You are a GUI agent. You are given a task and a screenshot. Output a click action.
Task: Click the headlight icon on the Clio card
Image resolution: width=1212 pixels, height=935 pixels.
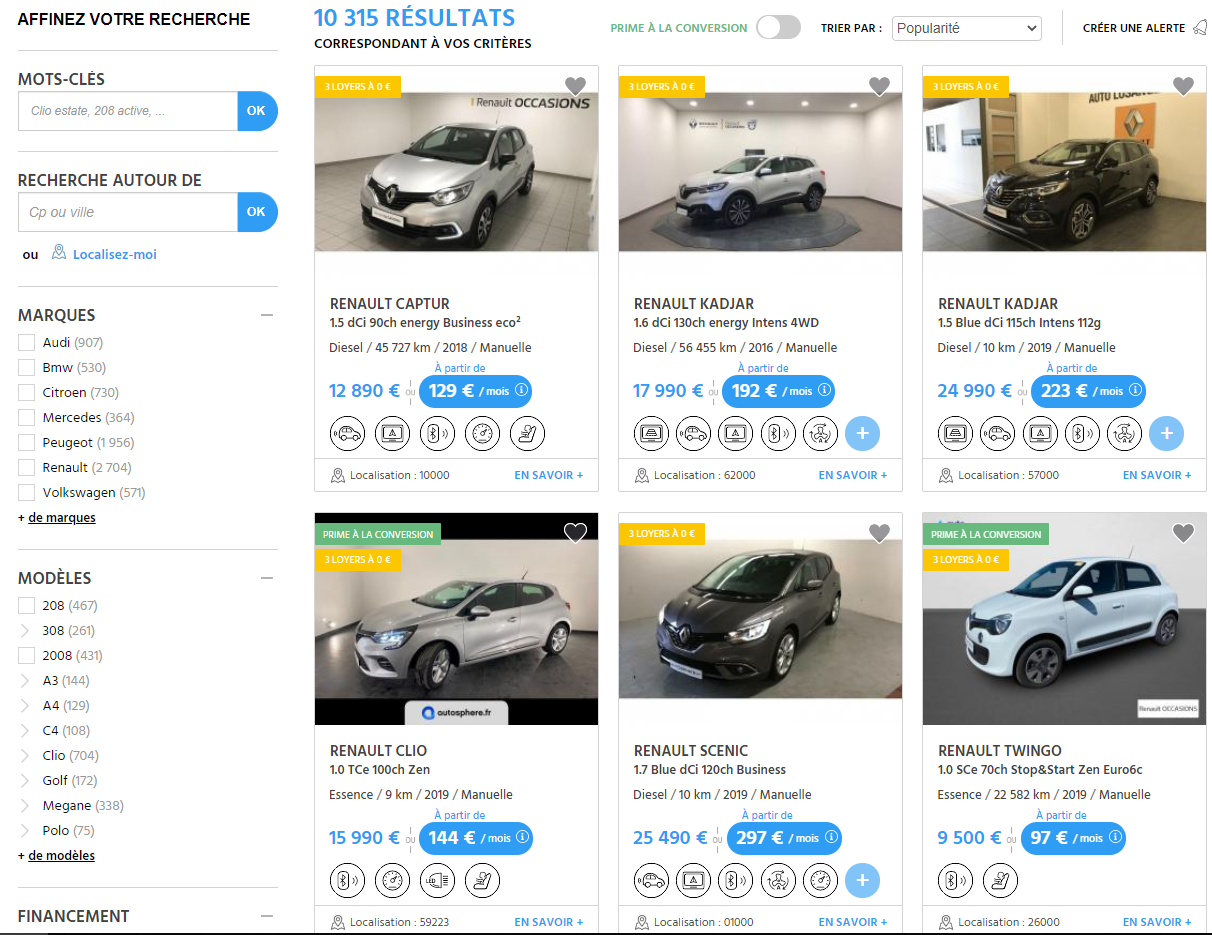[x=437, y=881]
